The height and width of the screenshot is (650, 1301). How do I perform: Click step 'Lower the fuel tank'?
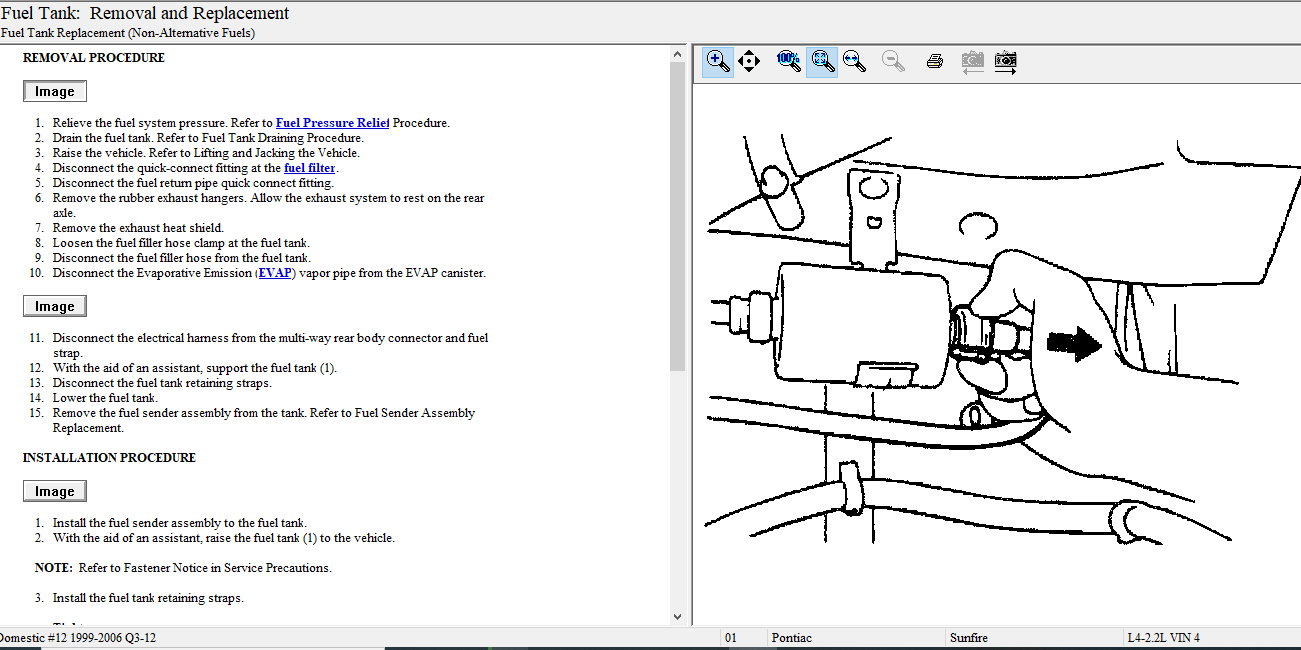pyautogui.click(x=105, y=398)
